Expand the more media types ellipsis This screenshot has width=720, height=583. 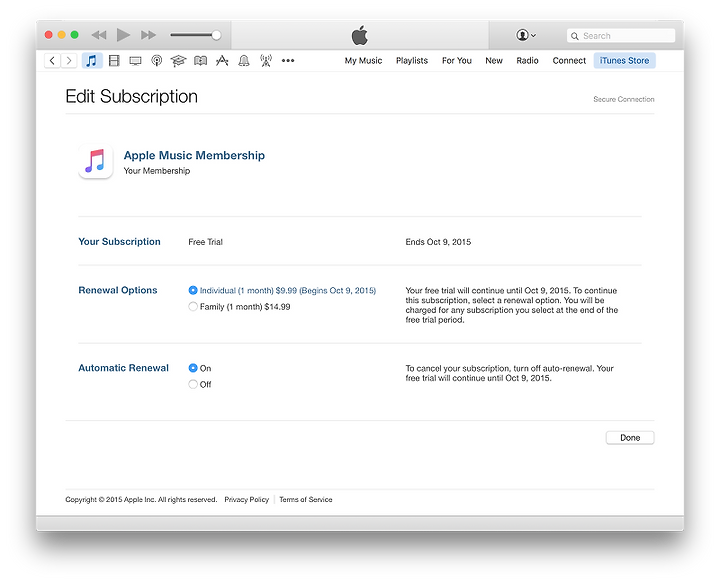(288, 61)
